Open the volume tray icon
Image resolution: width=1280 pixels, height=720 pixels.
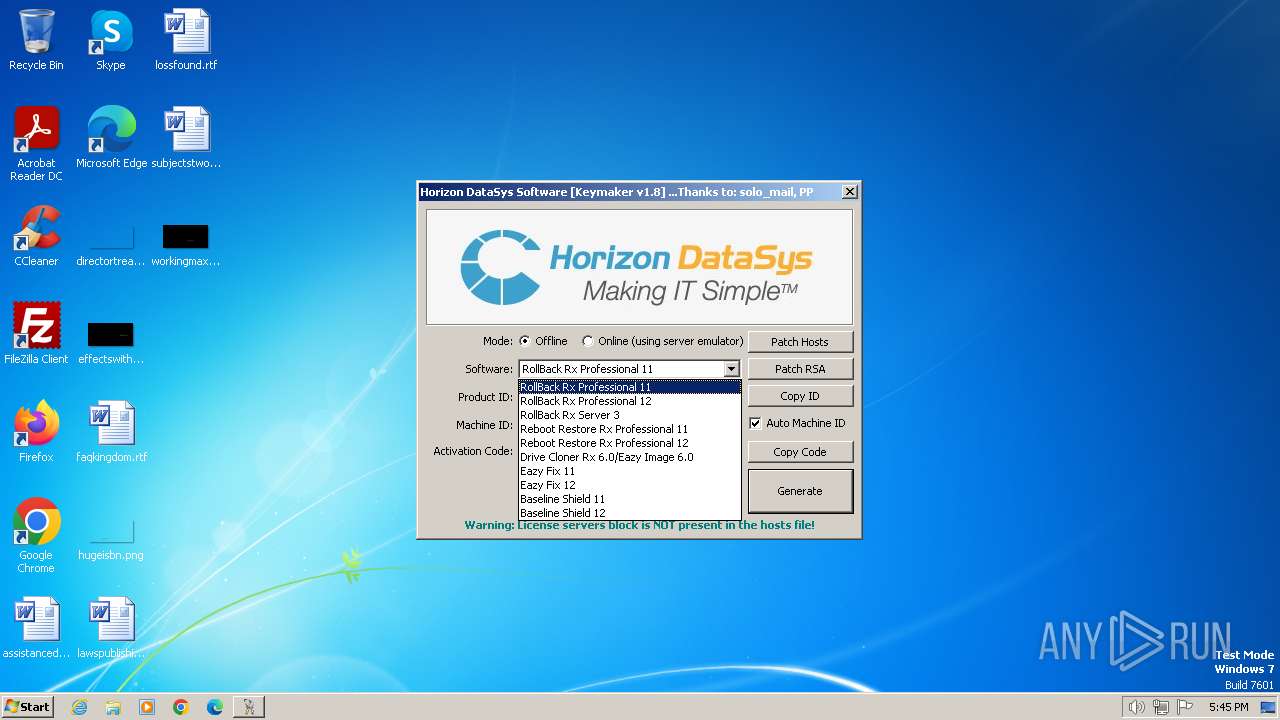1136,707
